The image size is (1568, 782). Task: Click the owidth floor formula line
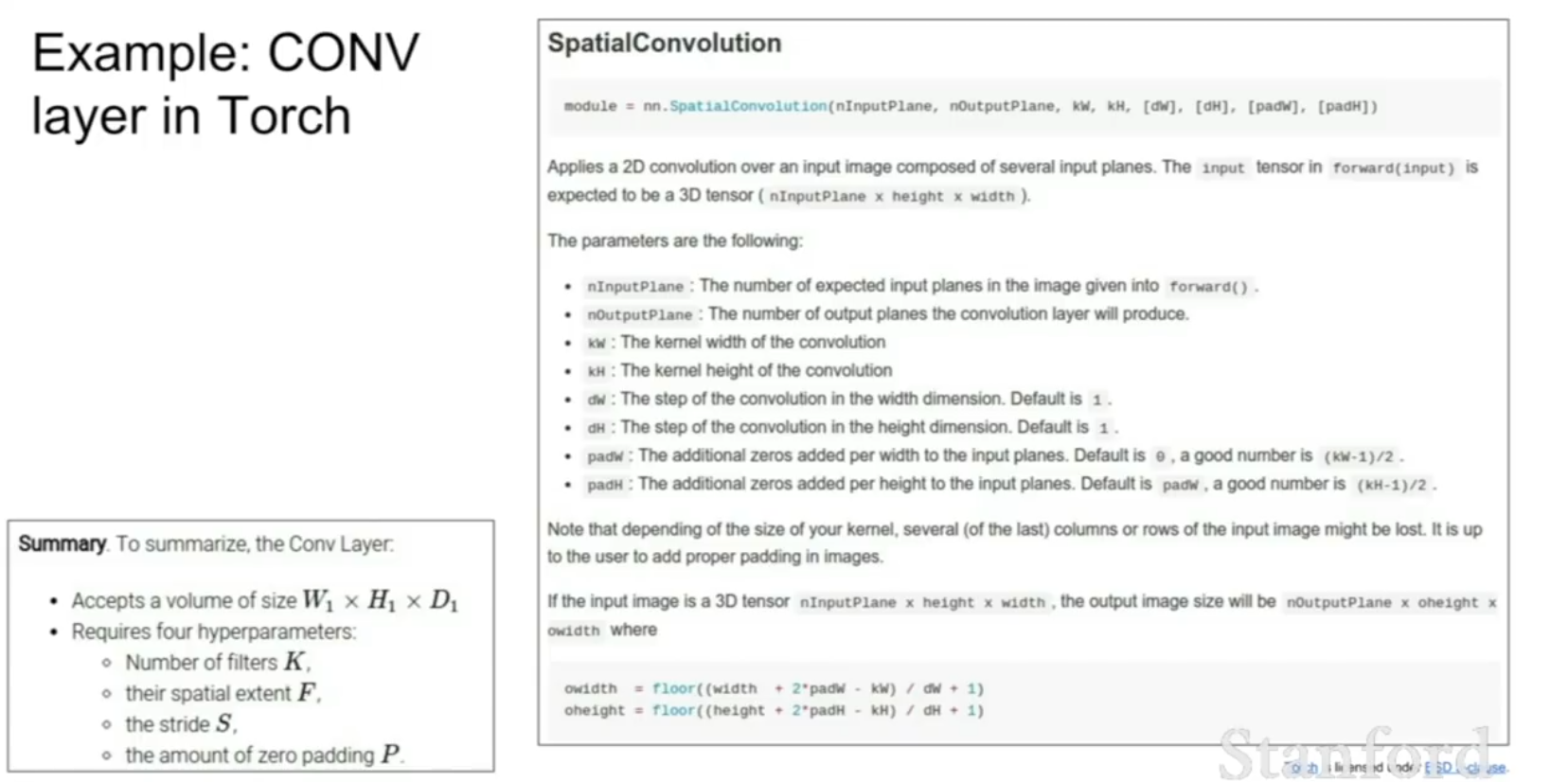774,688
